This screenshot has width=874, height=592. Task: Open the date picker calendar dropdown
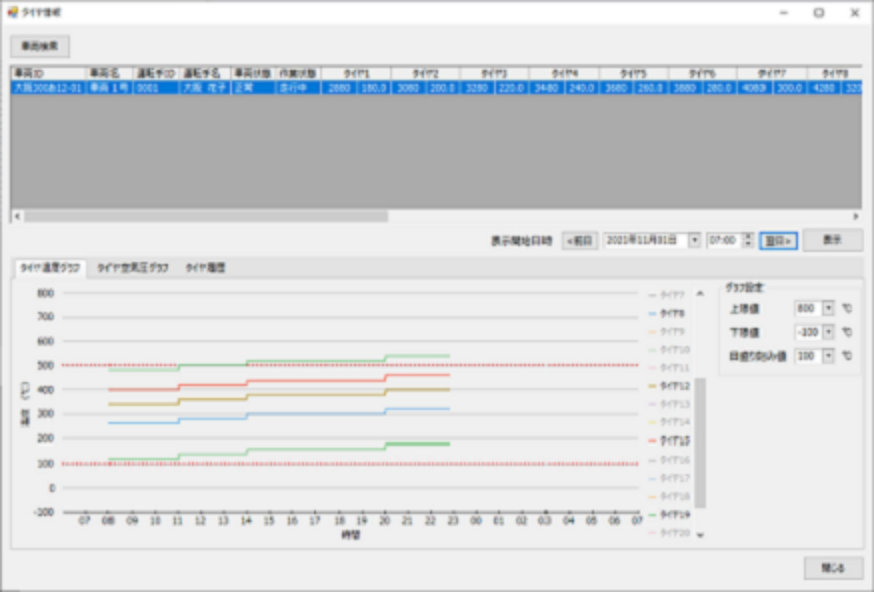pyautogui.click(x=695, y=240)
